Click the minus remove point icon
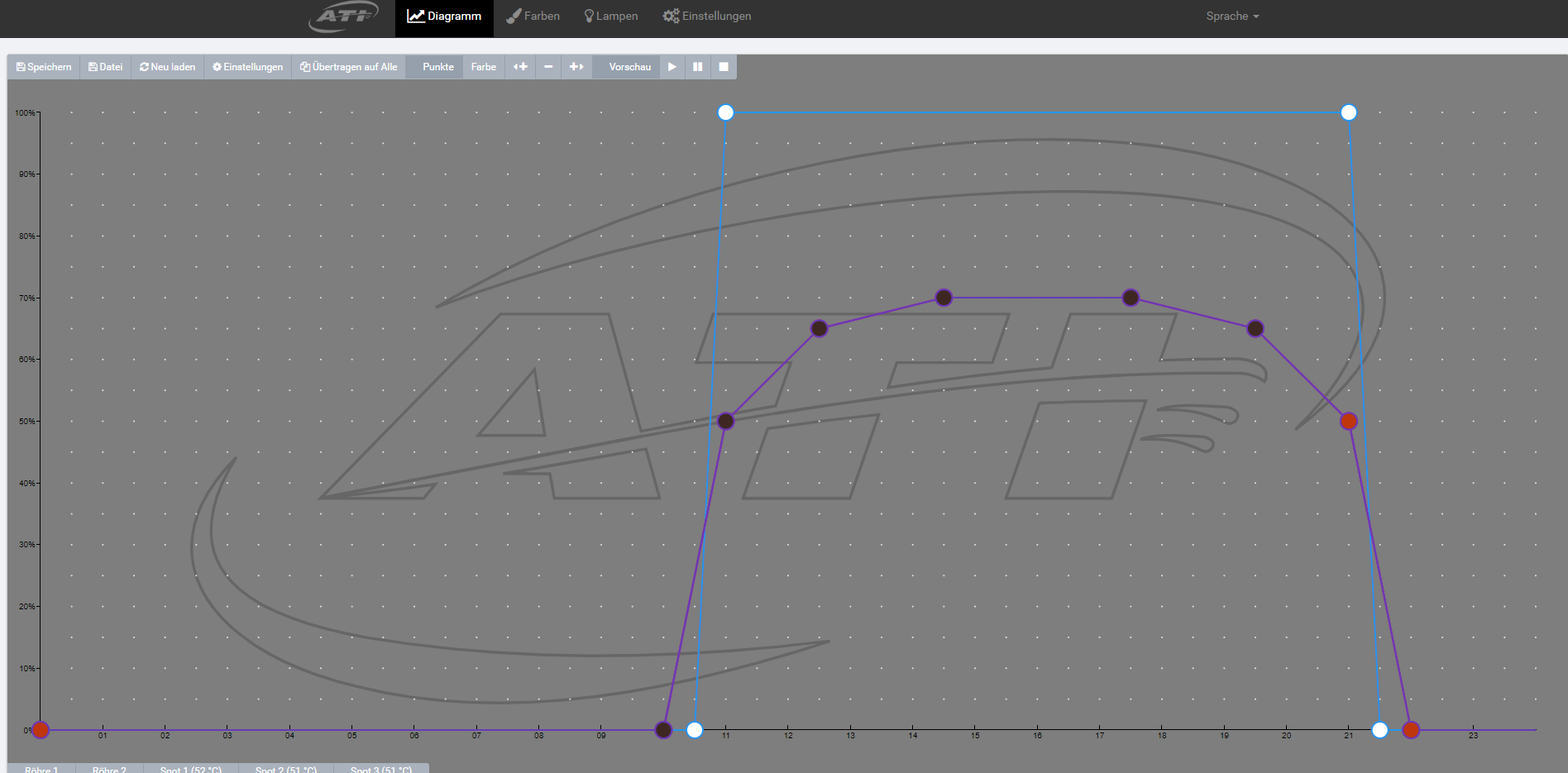The height and width of the screenshot is (773, 1568). click(548, 67)
